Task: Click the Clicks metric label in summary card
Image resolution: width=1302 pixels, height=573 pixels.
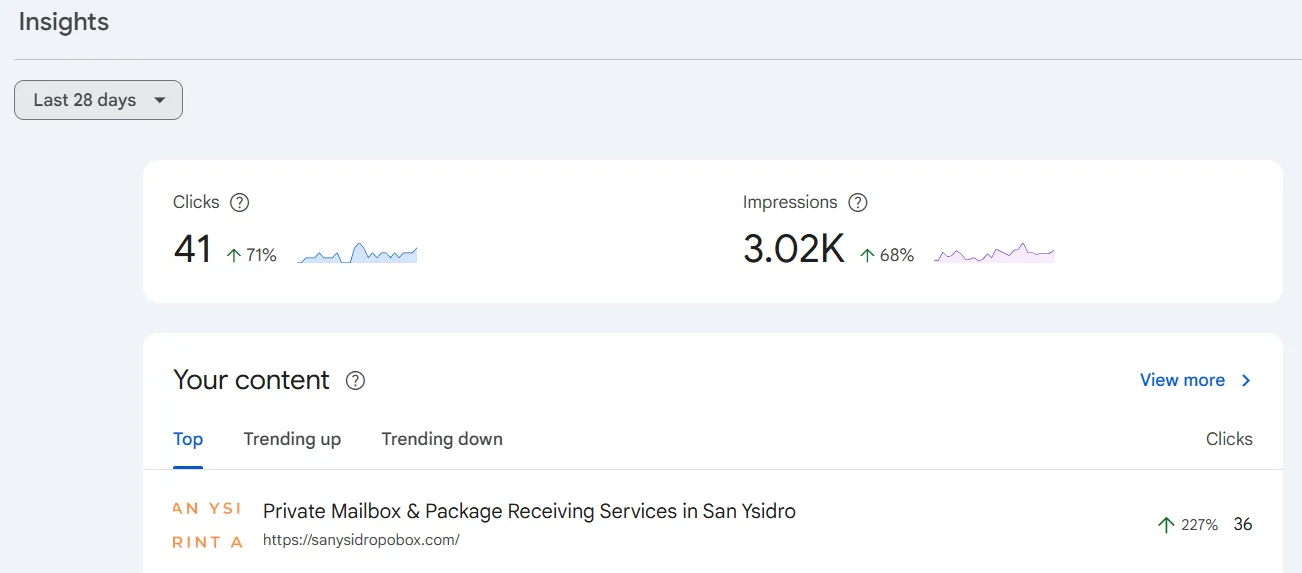Action: point(196,202)
